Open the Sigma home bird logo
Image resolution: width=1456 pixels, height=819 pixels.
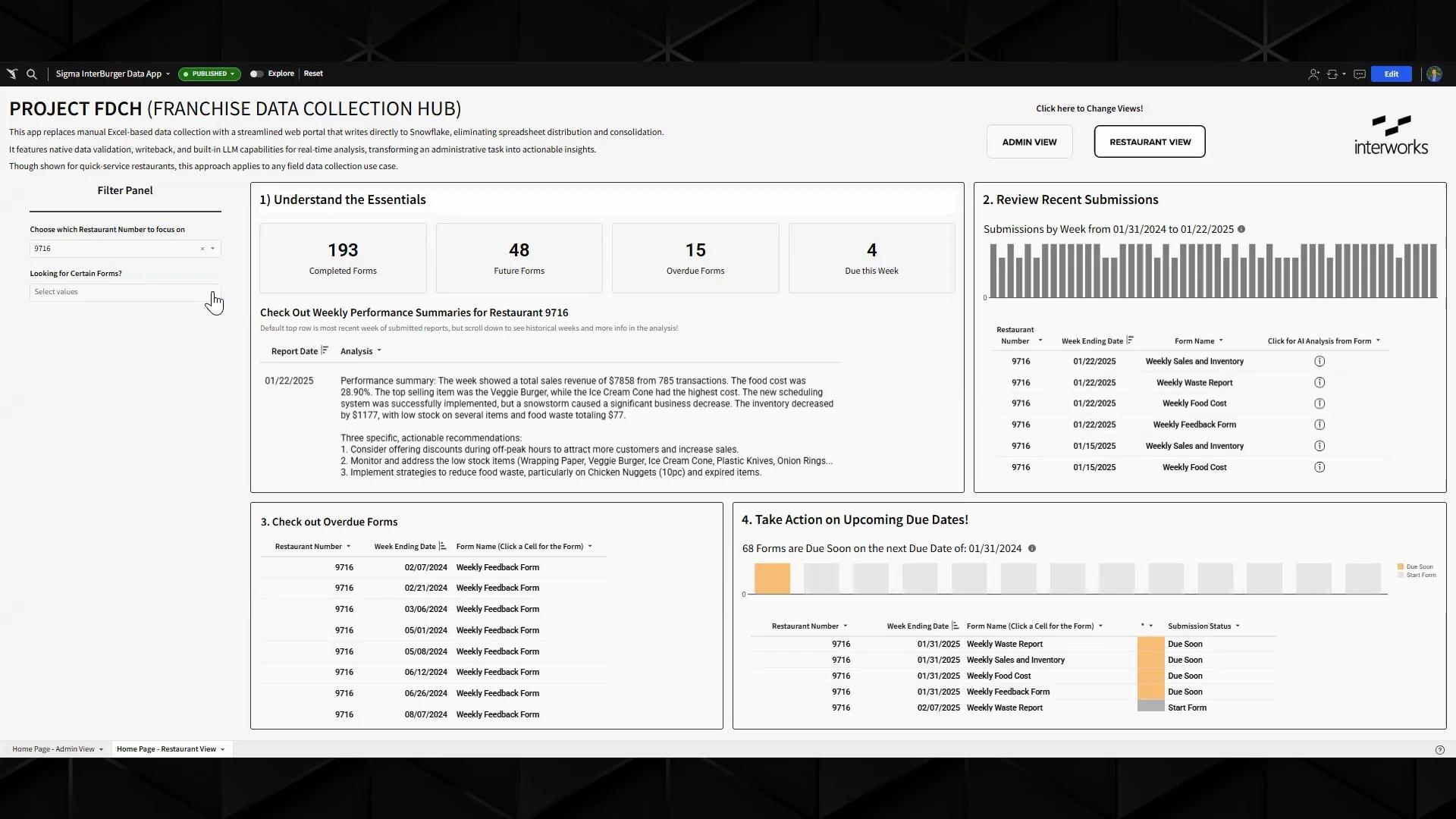pos(12,74)
